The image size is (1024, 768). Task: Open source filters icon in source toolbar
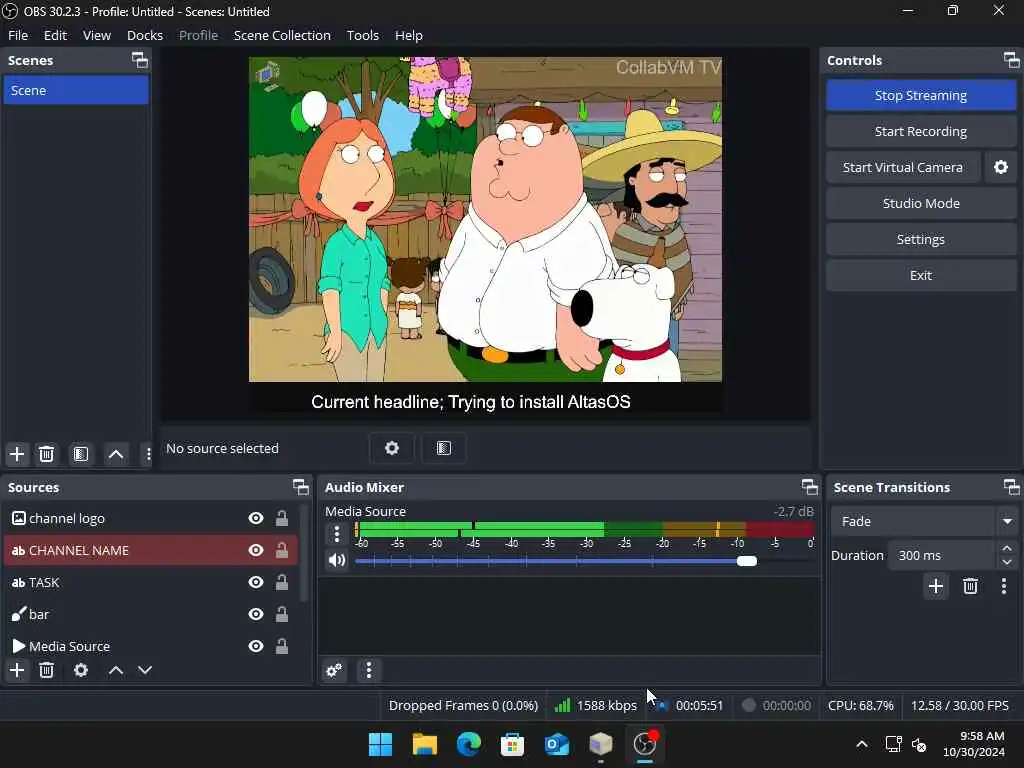443,448
